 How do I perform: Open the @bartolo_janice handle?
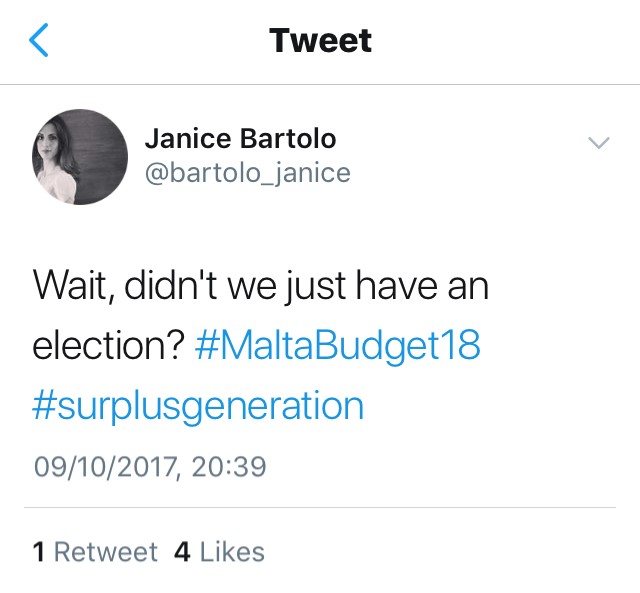pos(248,173)
